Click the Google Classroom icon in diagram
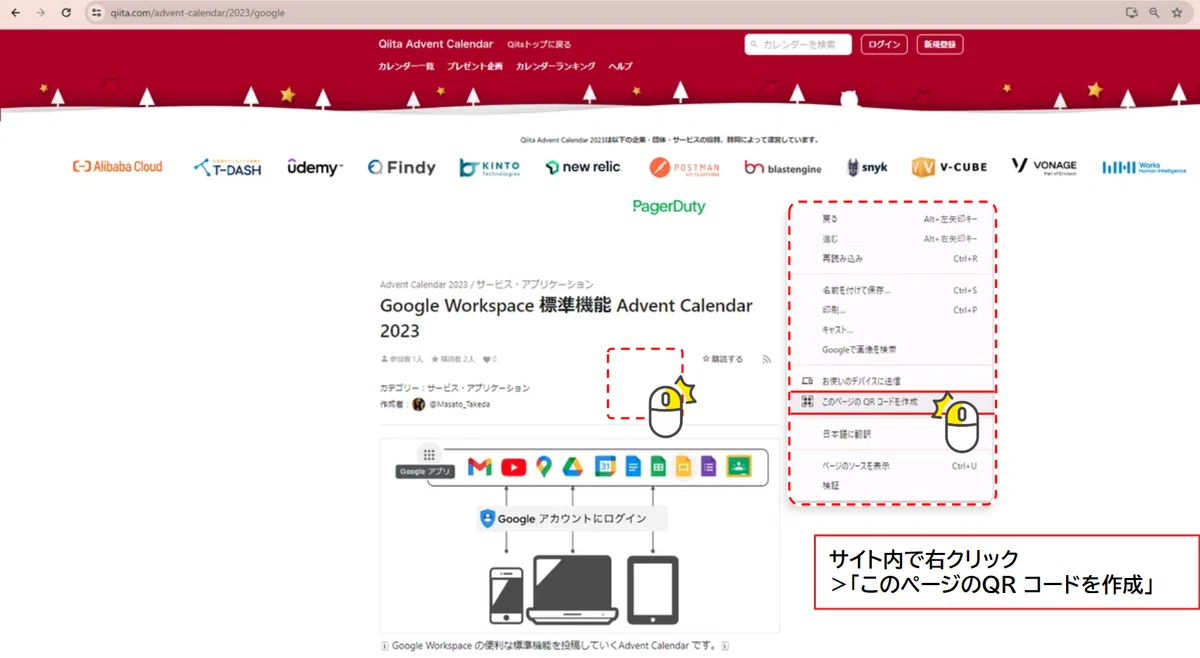The height and width of the screenshot is (658, 1200). click(739, 466)
